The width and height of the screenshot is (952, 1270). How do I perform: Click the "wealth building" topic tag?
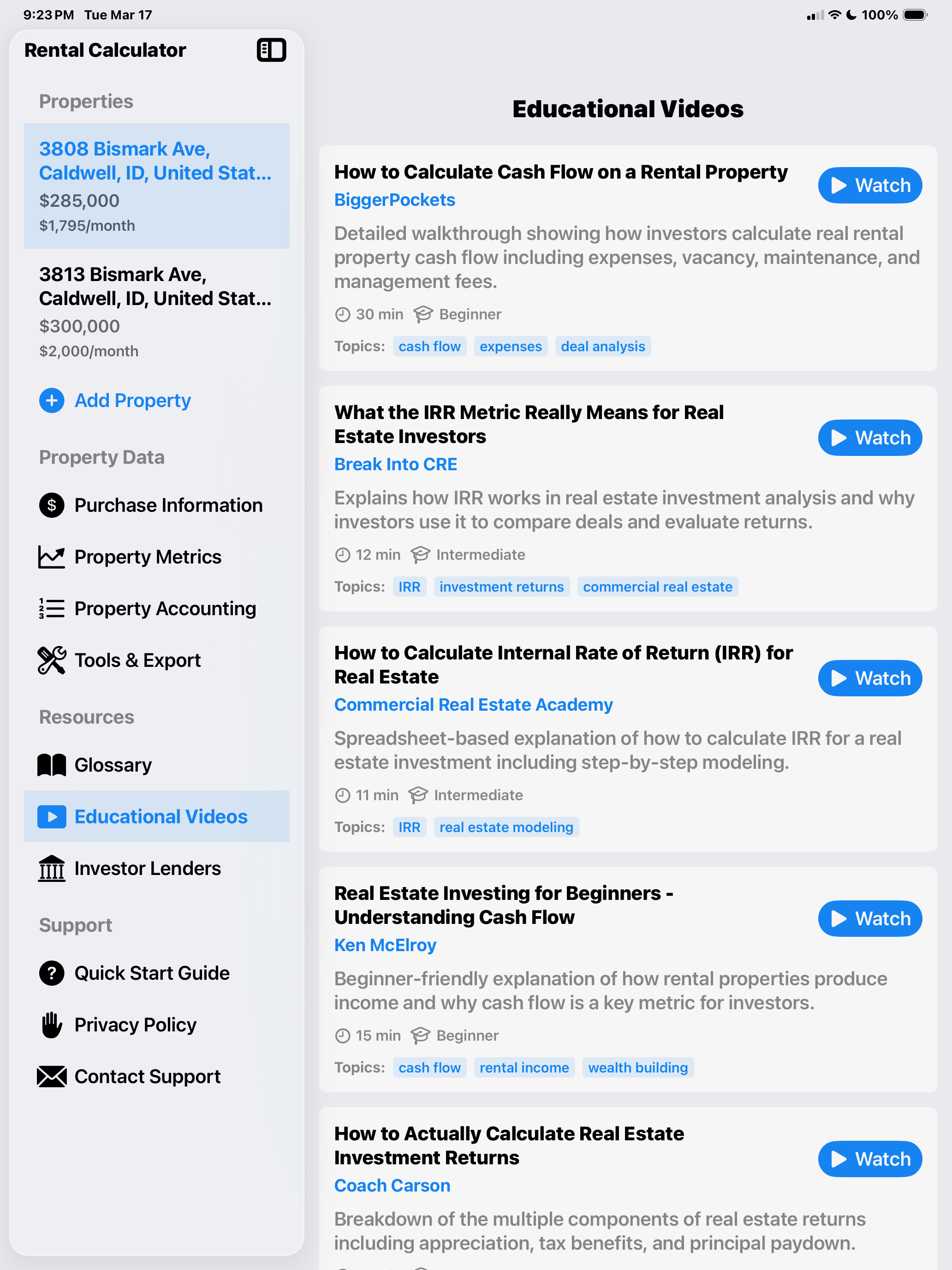point(637,1067)
